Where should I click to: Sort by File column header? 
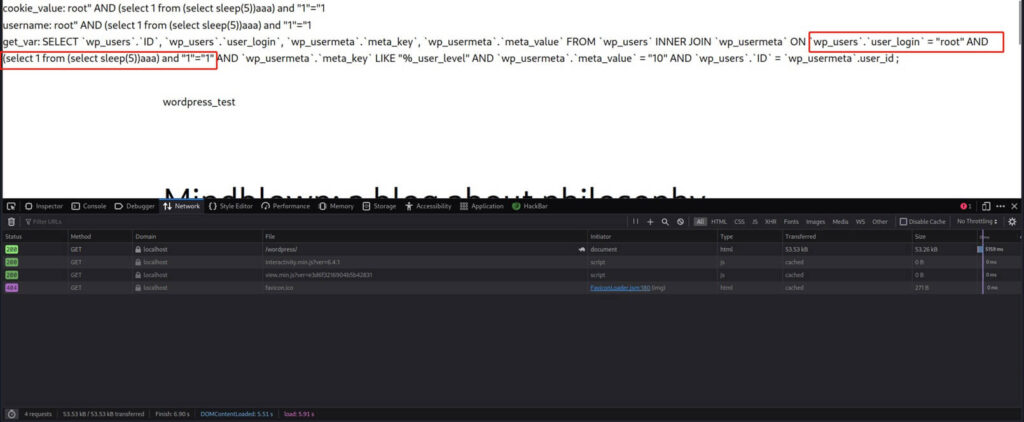coord(424,236)
